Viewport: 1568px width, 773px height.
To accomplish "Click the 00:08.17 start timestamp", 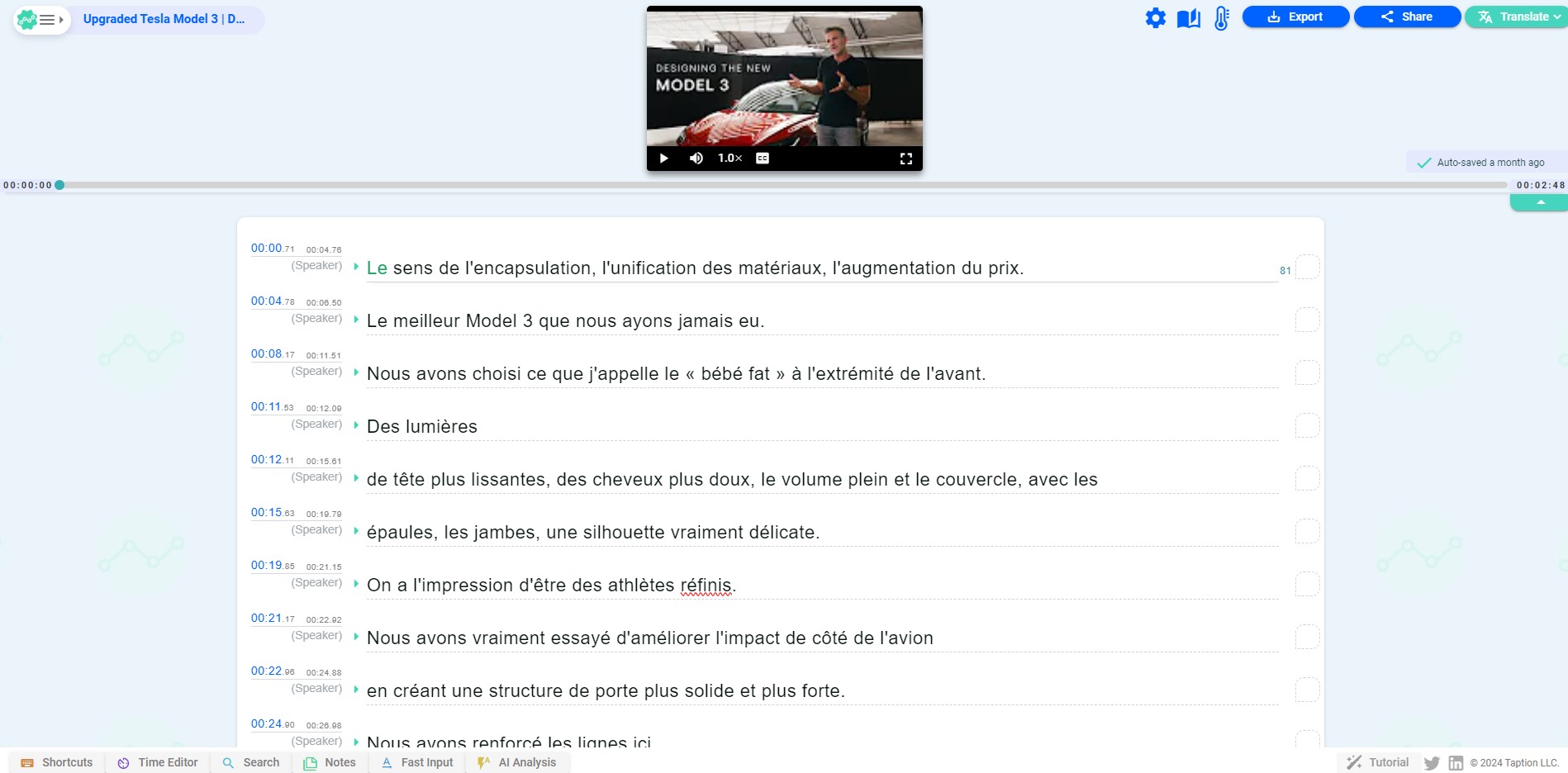I will point(273,353).
